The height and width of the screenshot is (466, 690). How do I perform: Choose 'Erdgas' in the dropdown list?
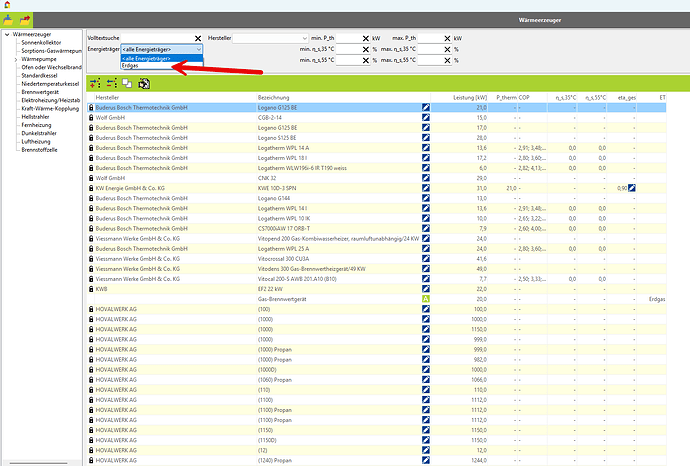[x=161, y=66]
